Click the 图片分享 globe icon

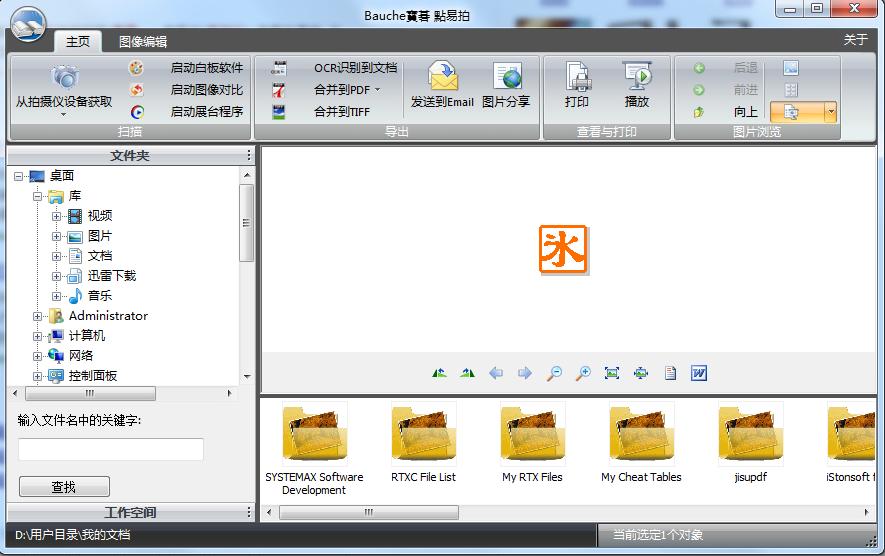[x=506, y=80]
